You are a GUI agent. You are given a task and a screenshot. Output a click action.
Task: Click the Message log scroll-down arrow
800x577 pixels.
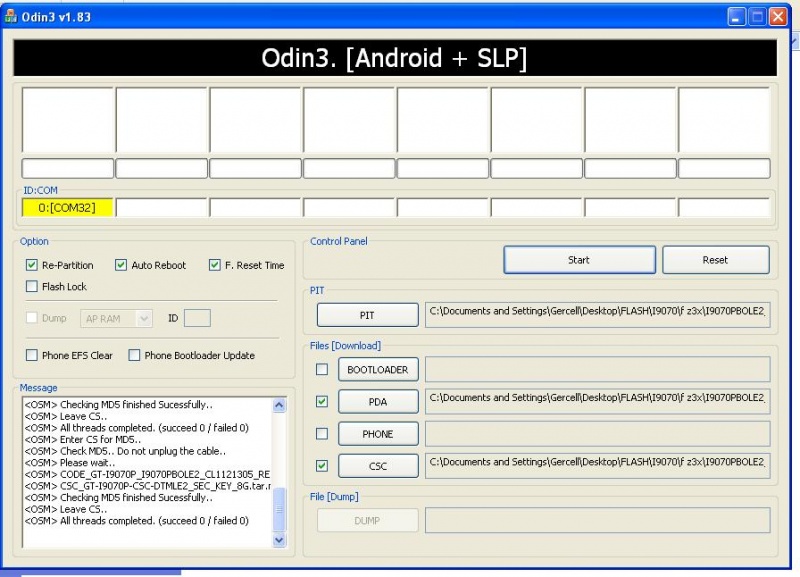click(279, 540)
